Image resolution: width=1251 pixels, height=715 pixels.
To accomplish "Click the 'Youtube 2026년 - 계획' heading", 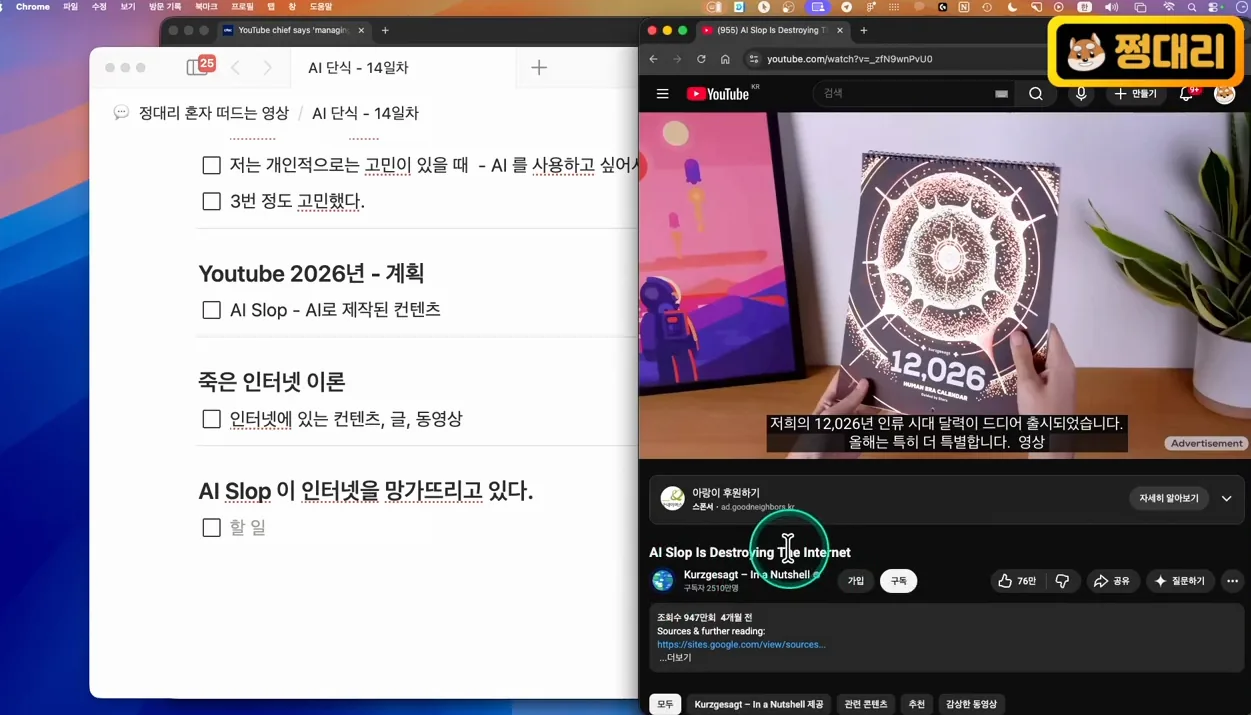I will pos(311,273).
